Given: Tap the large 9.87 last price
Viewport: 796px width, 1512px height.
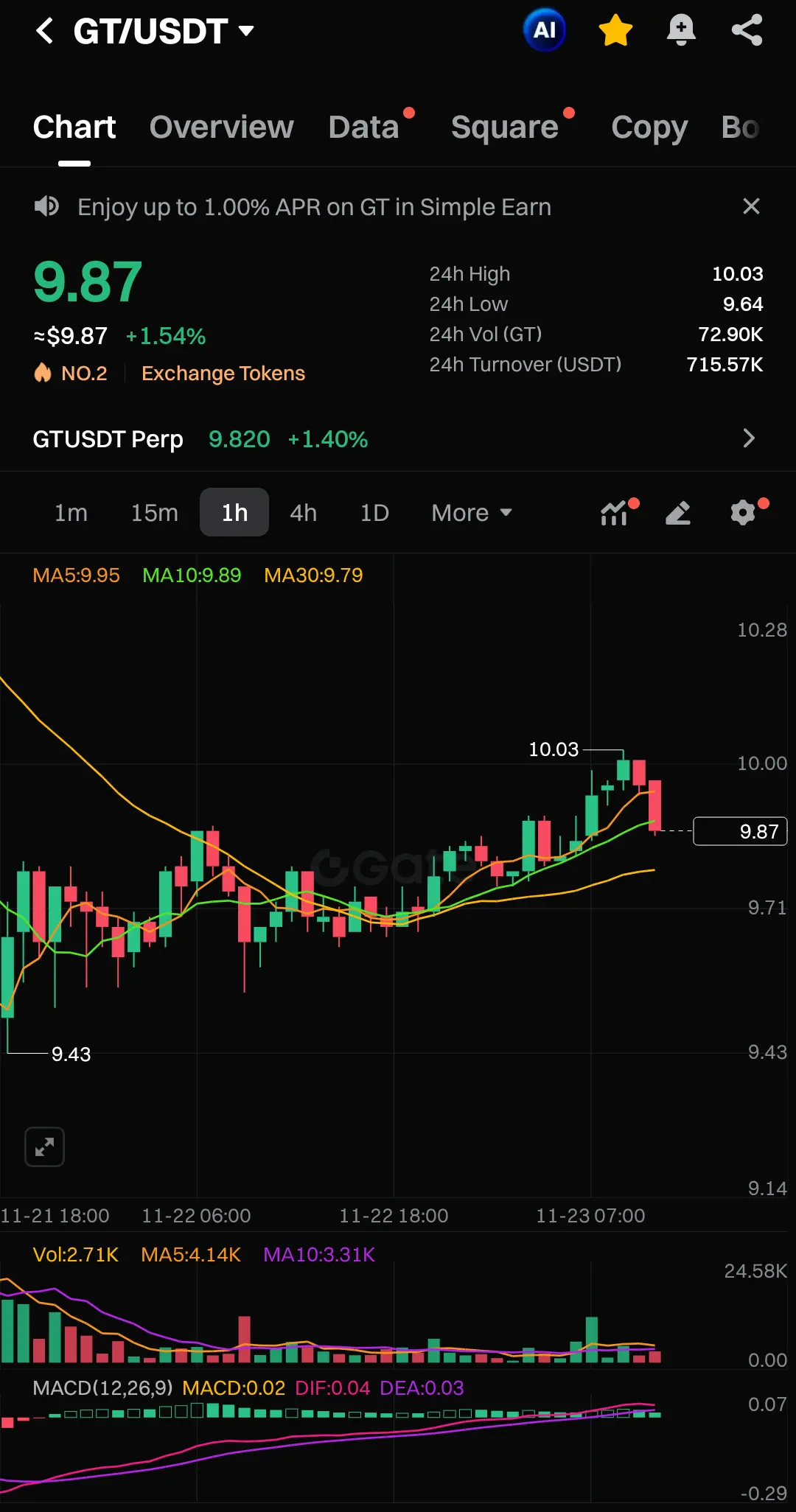Looking at the screenshot, I should (88, 282).
